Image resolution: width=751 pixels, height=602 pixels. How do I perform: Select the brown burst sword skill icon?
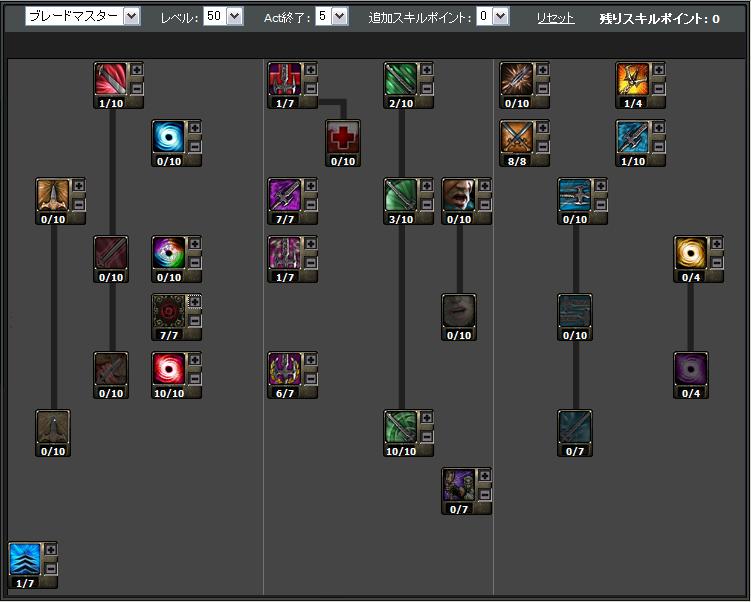pos(516,79)
